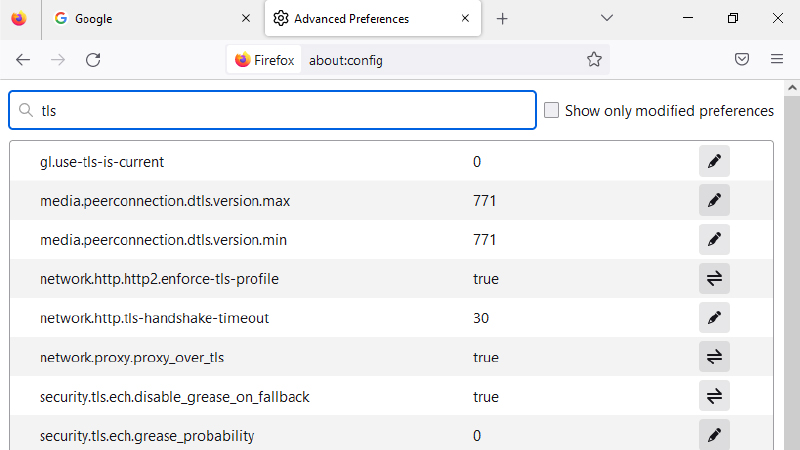This screenshot has height=450, width=800.
Task: Toggle security.tls.ech.disable_grease_on_fallback
Action: pos(714,396)
